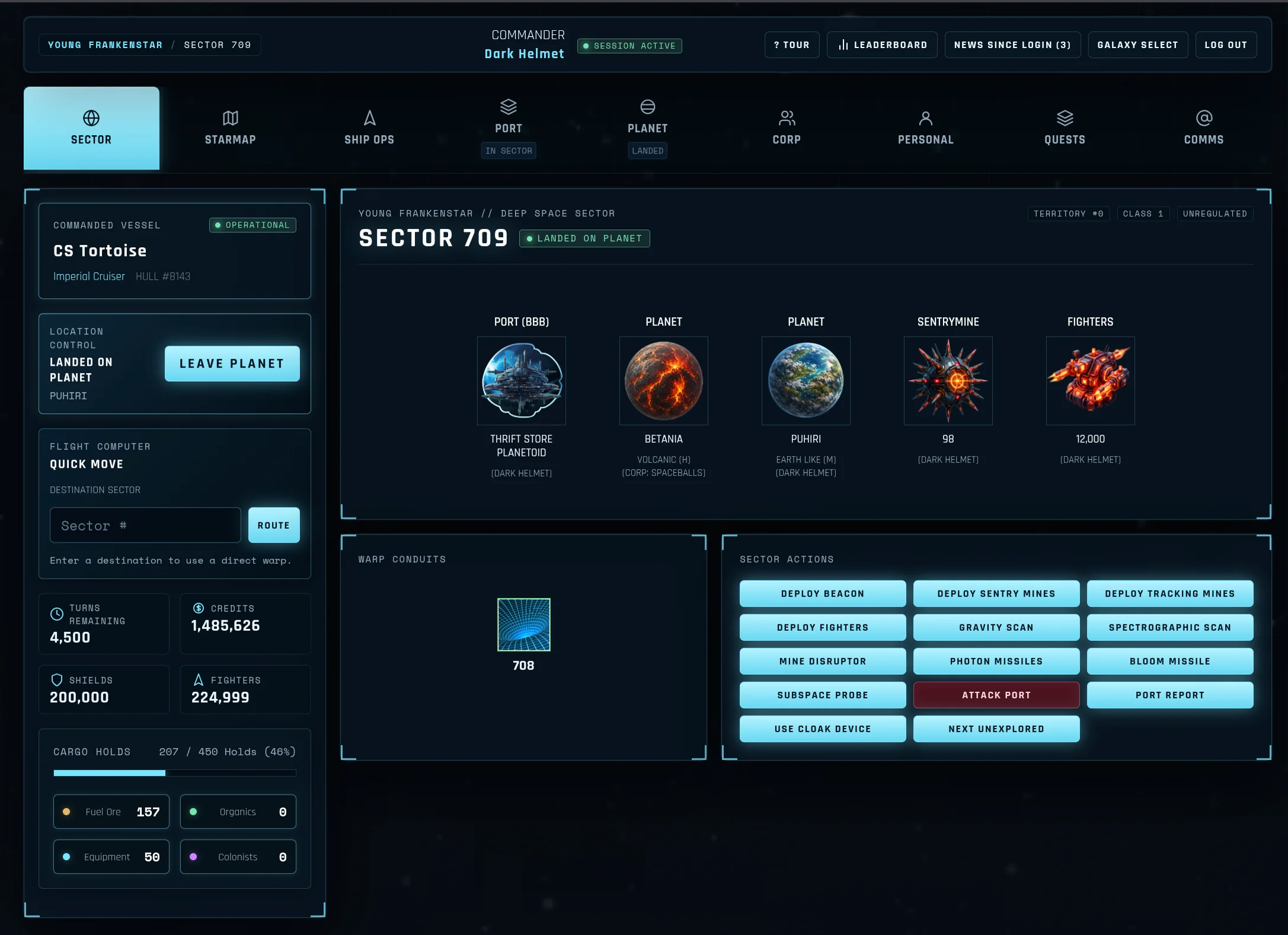Click the Personal user icon
The image size is (1288, 935).
point(926,118)
